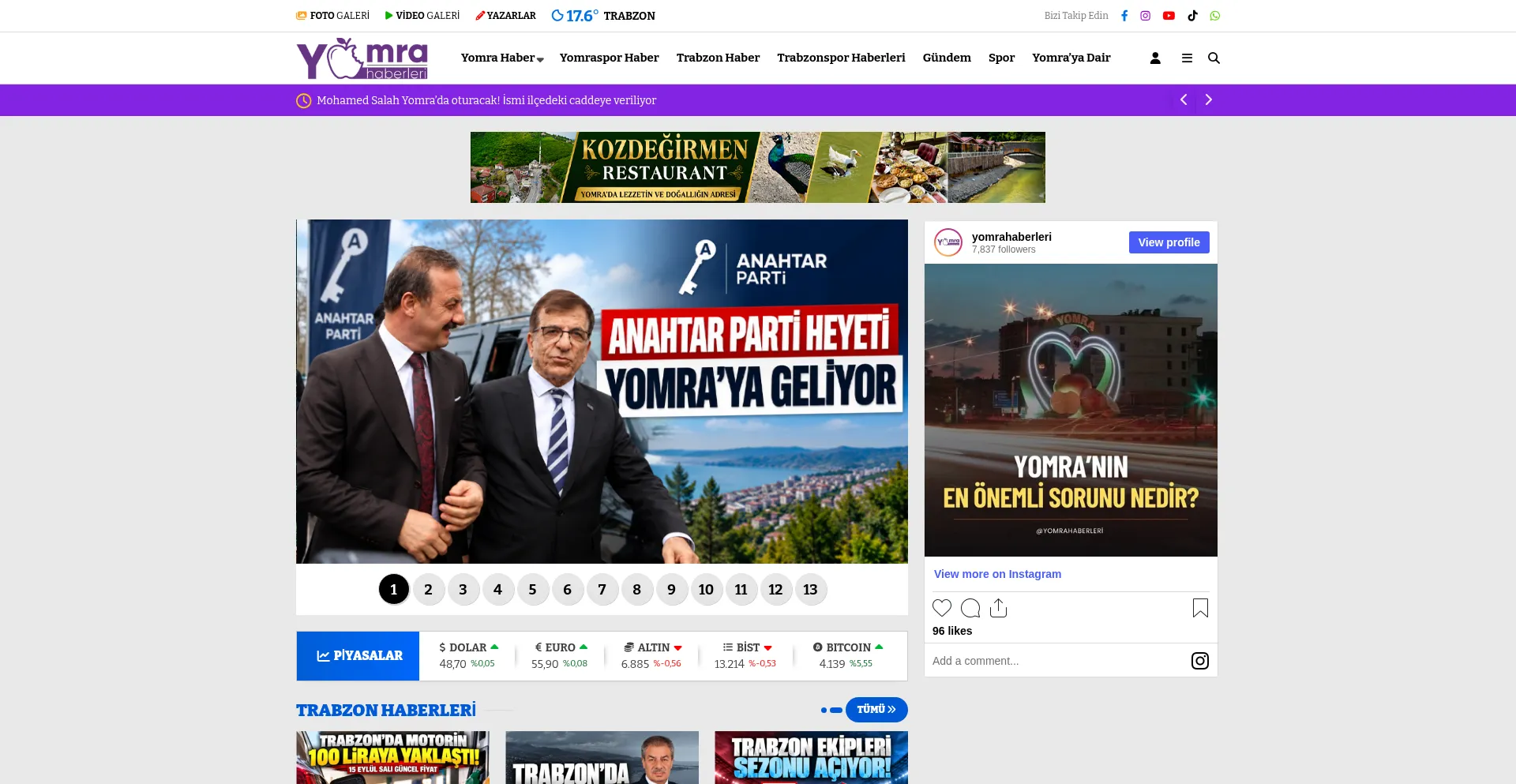Open the Facebook social icon

pyautogui.click(x=1124, y=16)
